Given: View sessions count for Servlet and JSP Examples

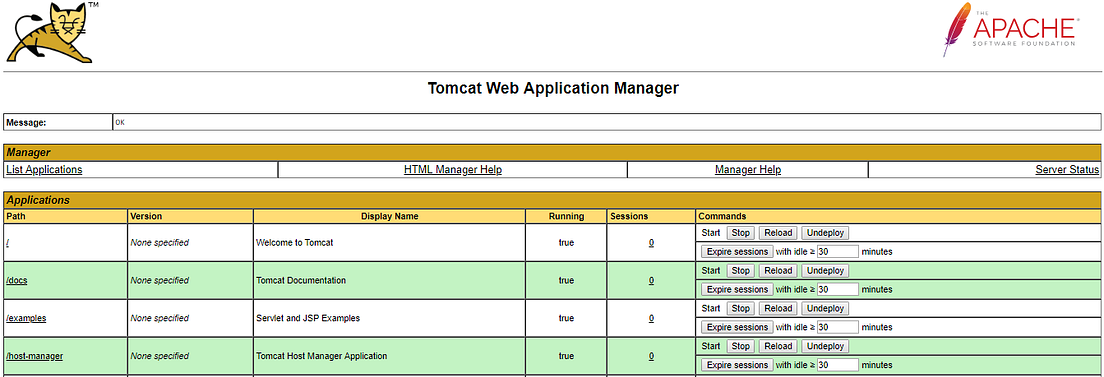Looking at the screenshot, I should (651, 319).
